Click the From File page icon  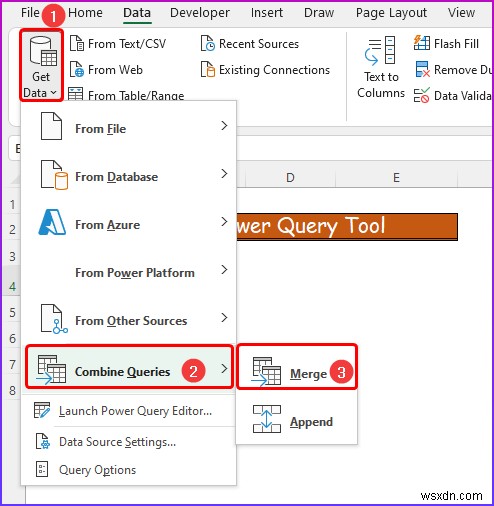[51, 126]
